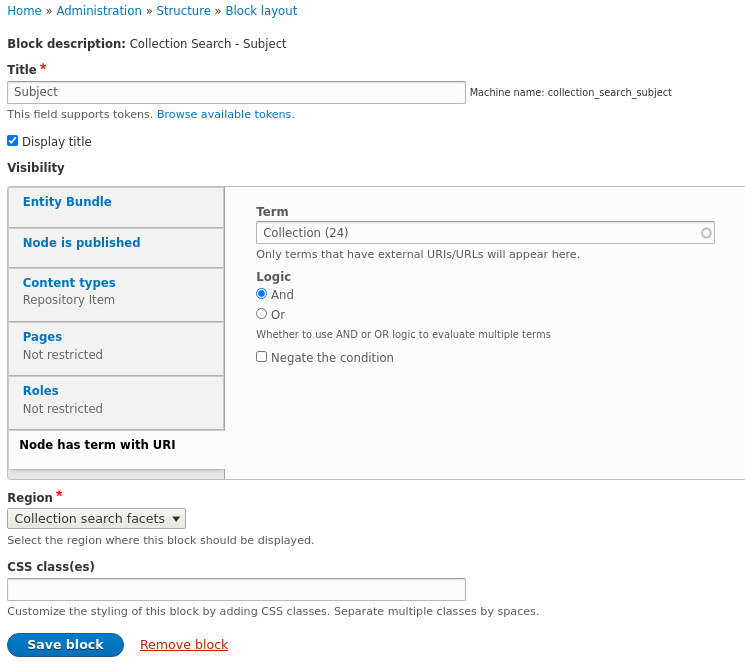Enable the Negate the condition checkbox
The image size is (745, 664).
pyautogui.click(x=262, y=357)
